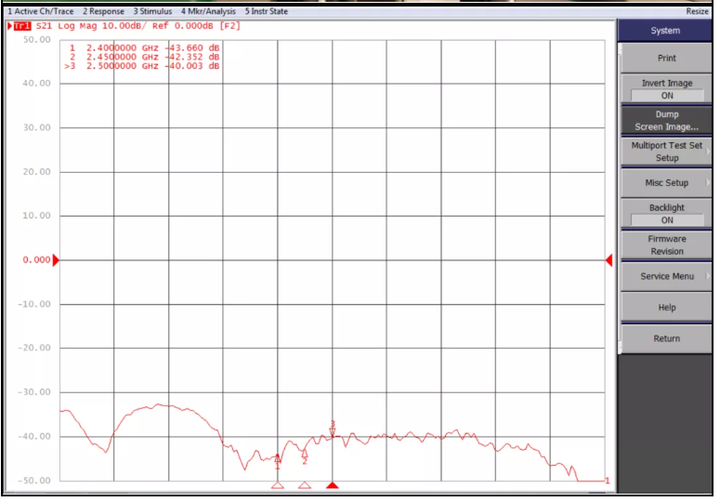Click marker 2 readout 2.4500000 GHz row

click(x=144, y=57)
